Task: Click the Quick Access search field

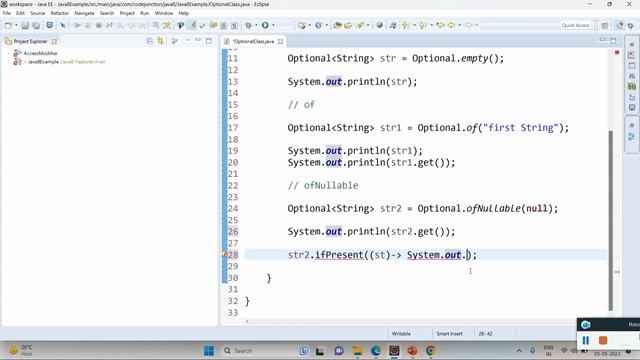Action: click(x=576, y=25)
